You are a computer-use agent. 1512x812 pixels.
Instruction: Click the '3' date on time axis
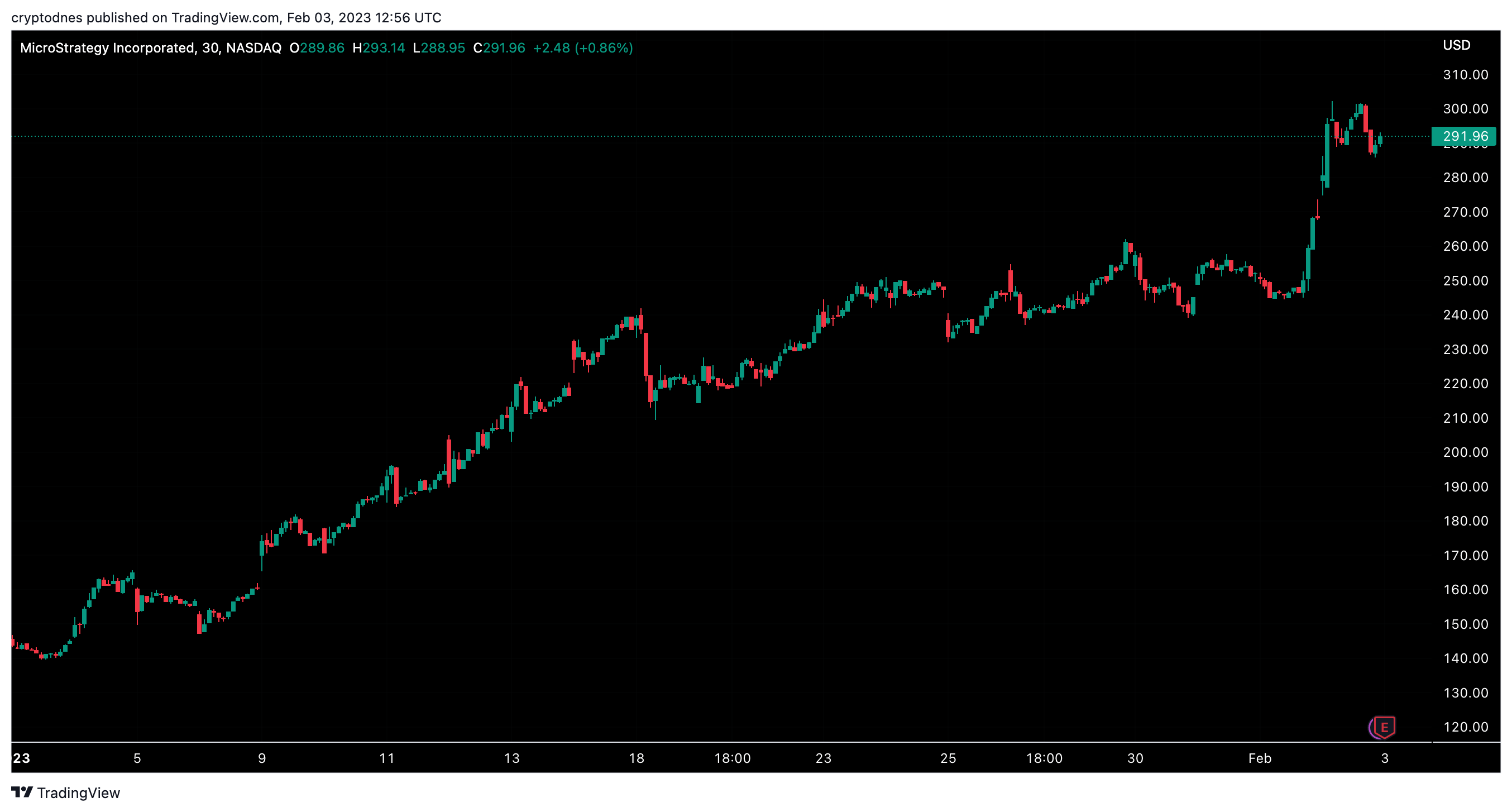[1385, 758]
